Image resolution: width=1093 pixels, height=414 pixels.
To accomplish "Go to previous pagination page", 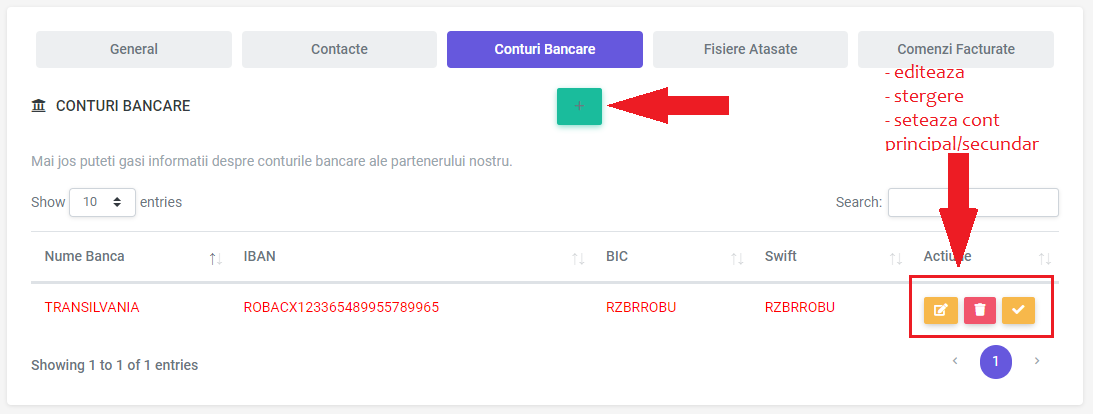I will pyautogui.click(x=955, y=361).
